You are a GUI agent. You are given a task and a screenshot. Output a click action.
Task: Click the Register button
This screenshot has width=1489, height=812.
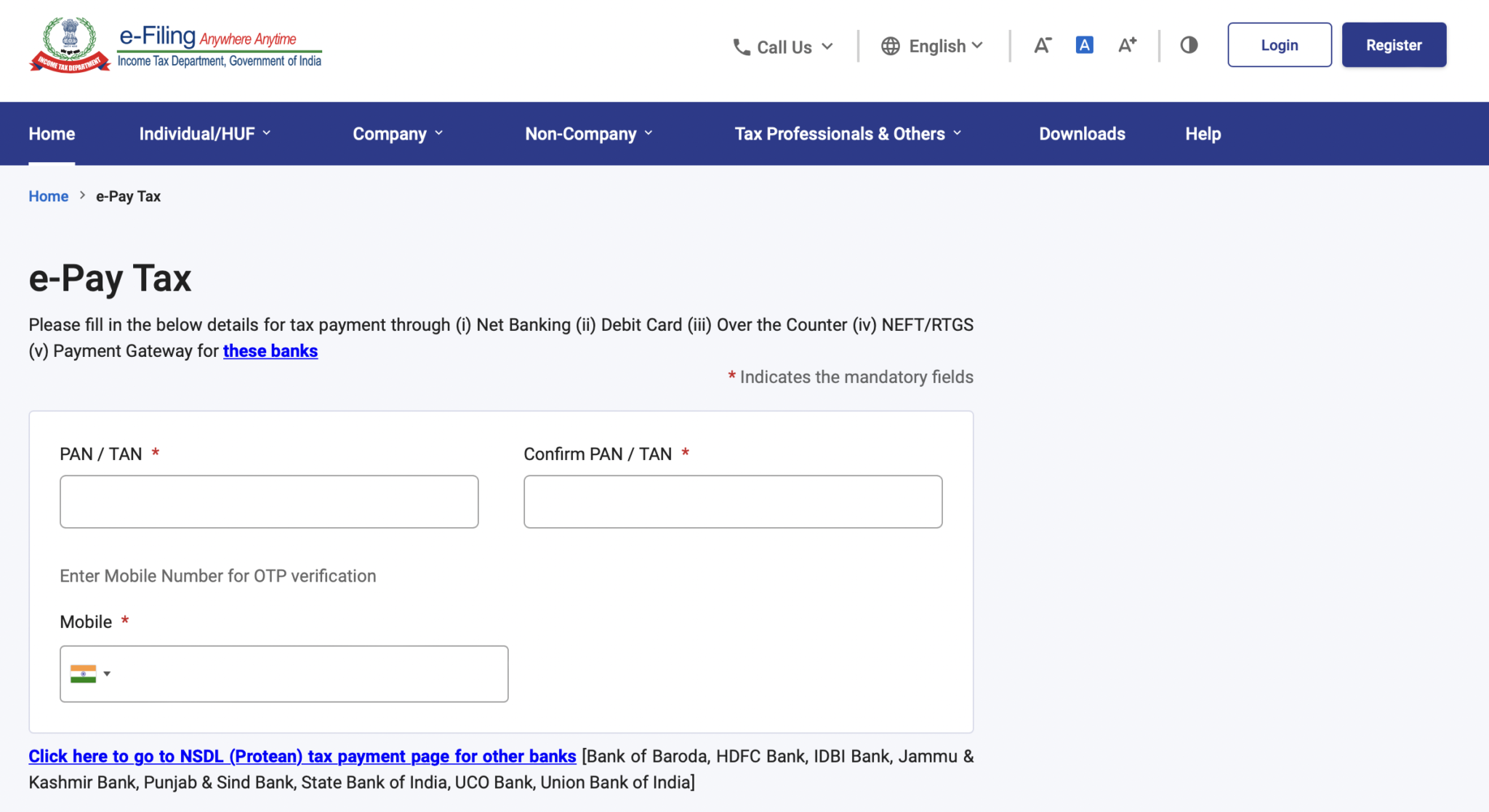pyautogui.click(x=1394, y=44)
